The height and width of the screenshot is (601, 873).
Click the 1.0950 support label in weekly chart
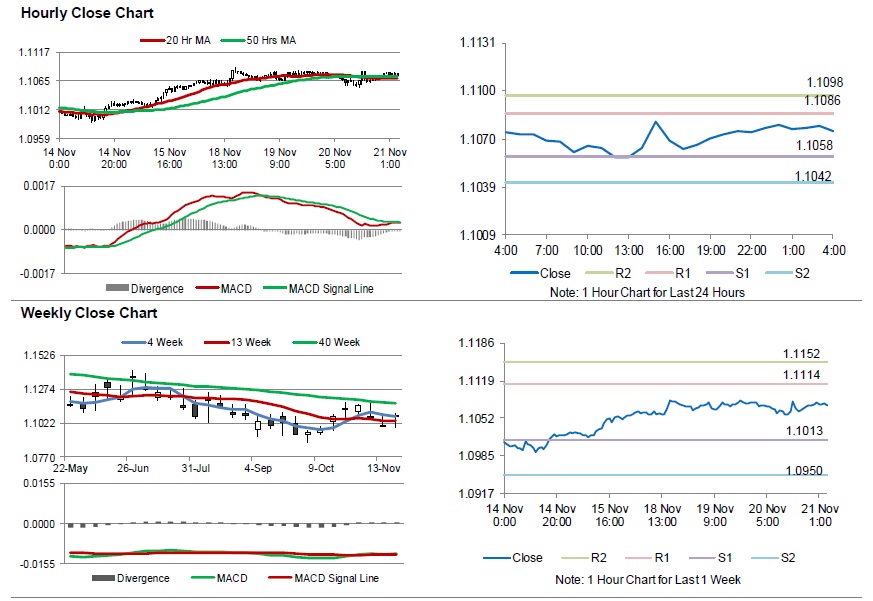coord(804,471)
